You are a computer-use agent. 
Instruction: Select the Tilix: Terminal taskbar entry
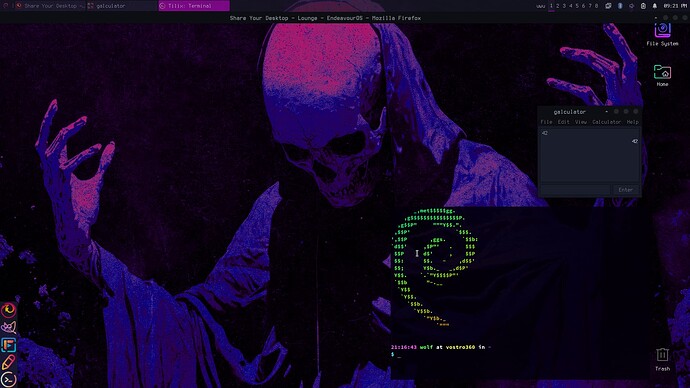194,6
